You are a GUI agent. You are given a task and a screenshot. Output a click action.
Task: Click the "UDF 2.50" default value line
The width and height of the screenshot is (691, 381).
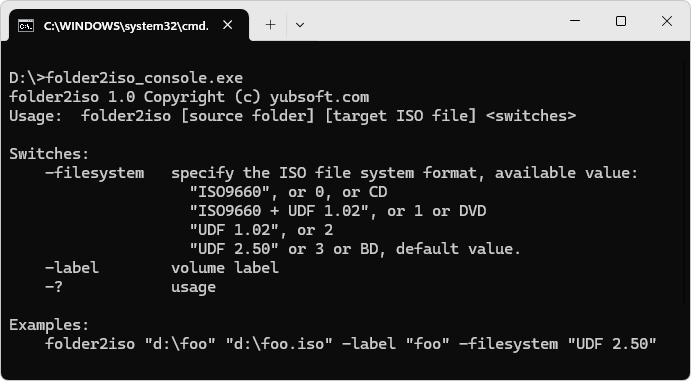356,249
